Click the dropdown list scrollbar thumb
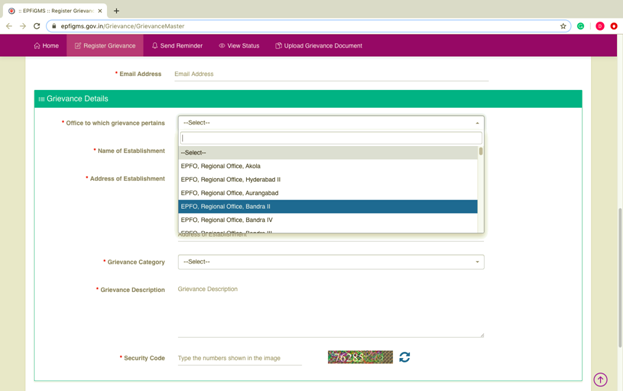Viewport: 625px width, 392px height. [481, 151]
